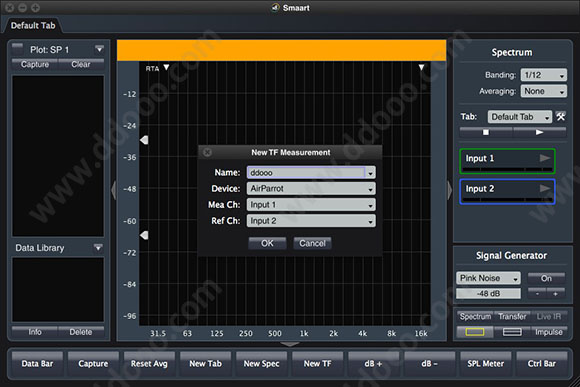Screen dimensions: 580x387
Task: Click Delete button under Data Library
Action: point(81,332)
